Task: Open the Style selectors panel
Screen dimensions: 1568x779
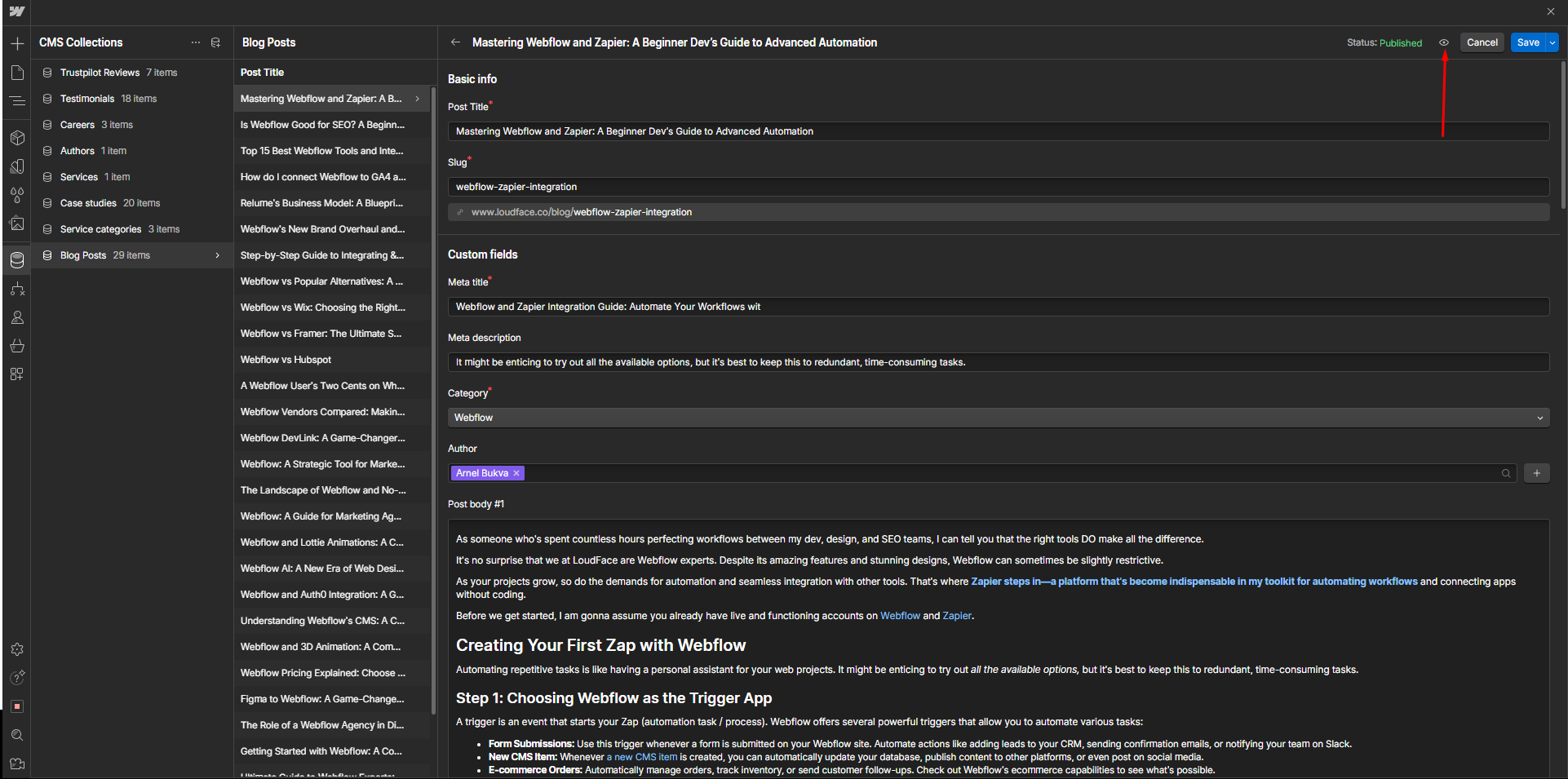Action: coord(17,166)
